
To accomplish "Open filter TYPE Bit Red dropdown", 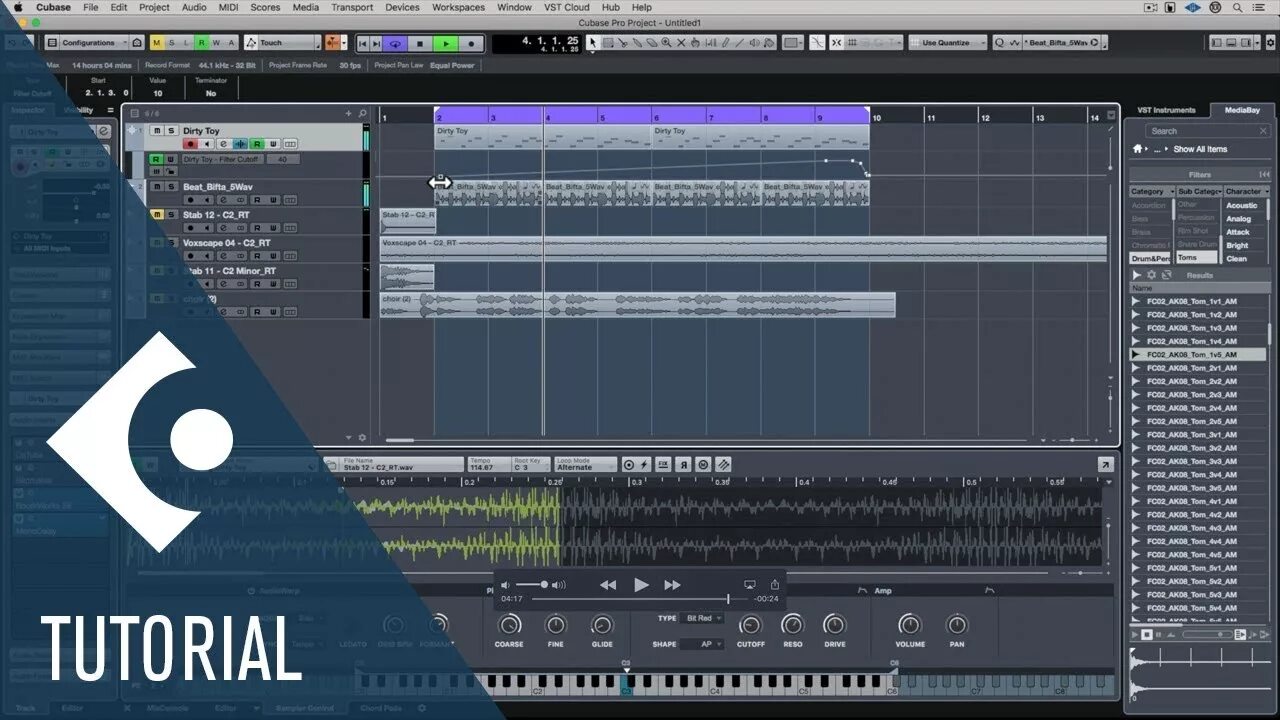I will click(x=702, y=618).
